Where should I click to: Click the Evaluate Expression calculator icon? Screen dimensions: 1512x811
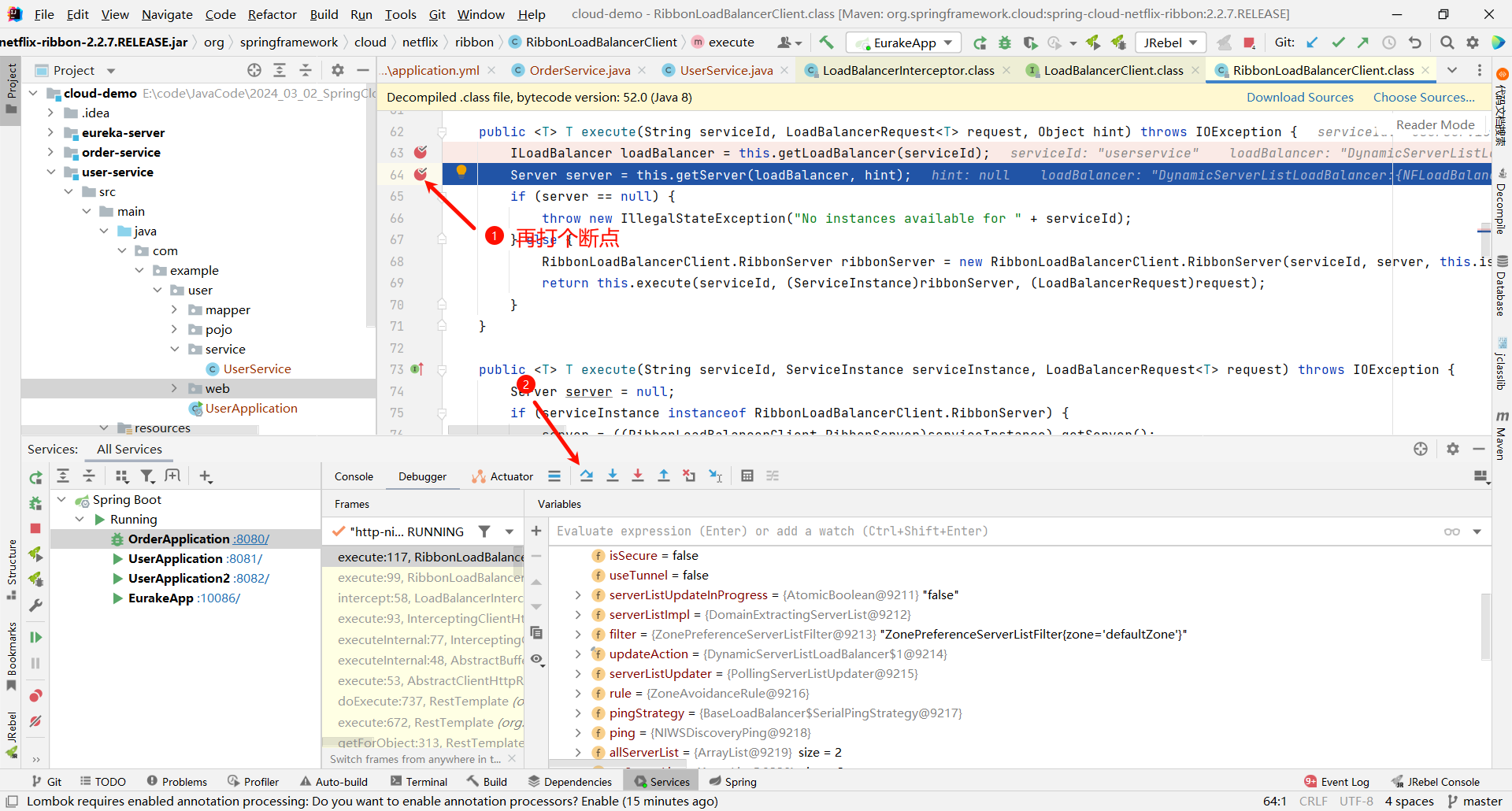(747, 476)
